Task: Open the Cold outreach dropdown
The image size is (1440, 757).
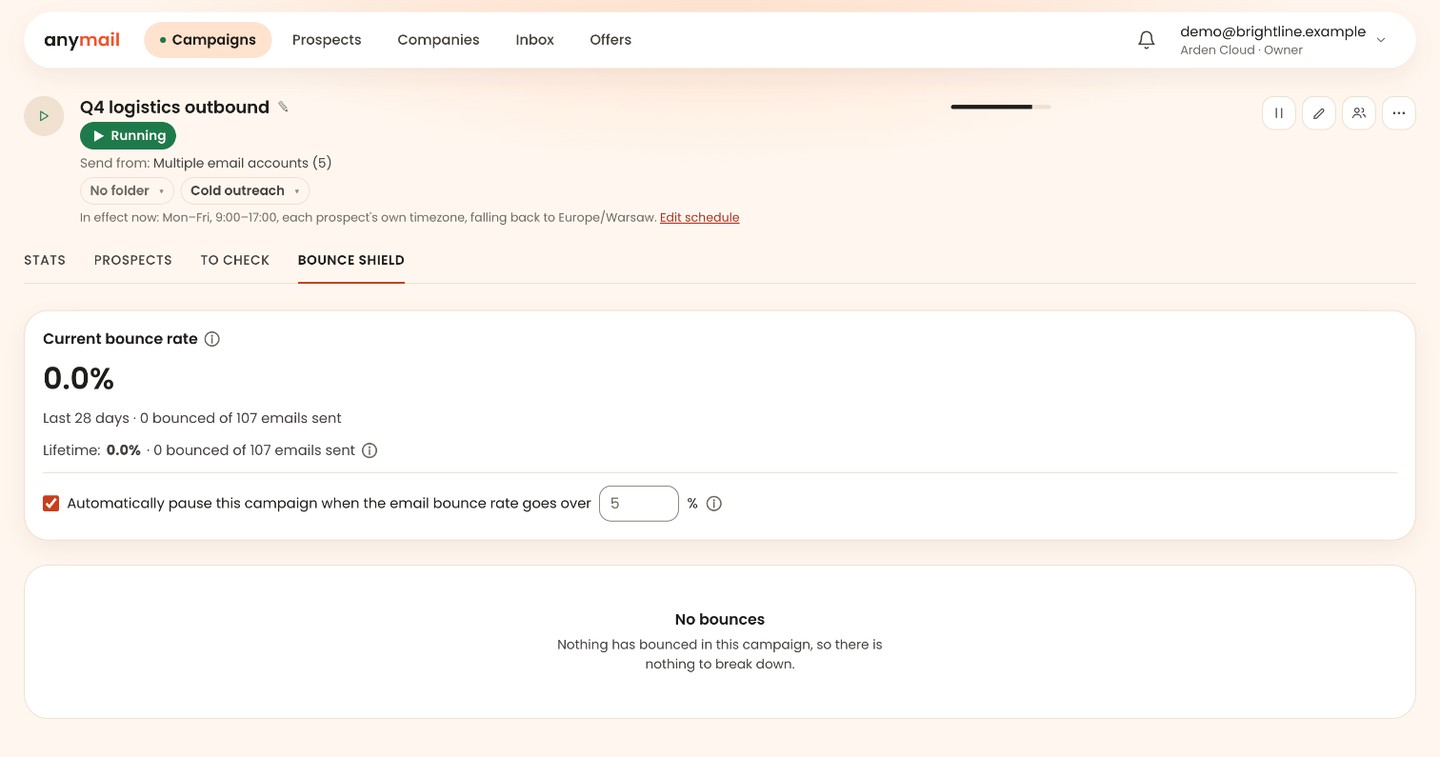Action: [245, 191]
